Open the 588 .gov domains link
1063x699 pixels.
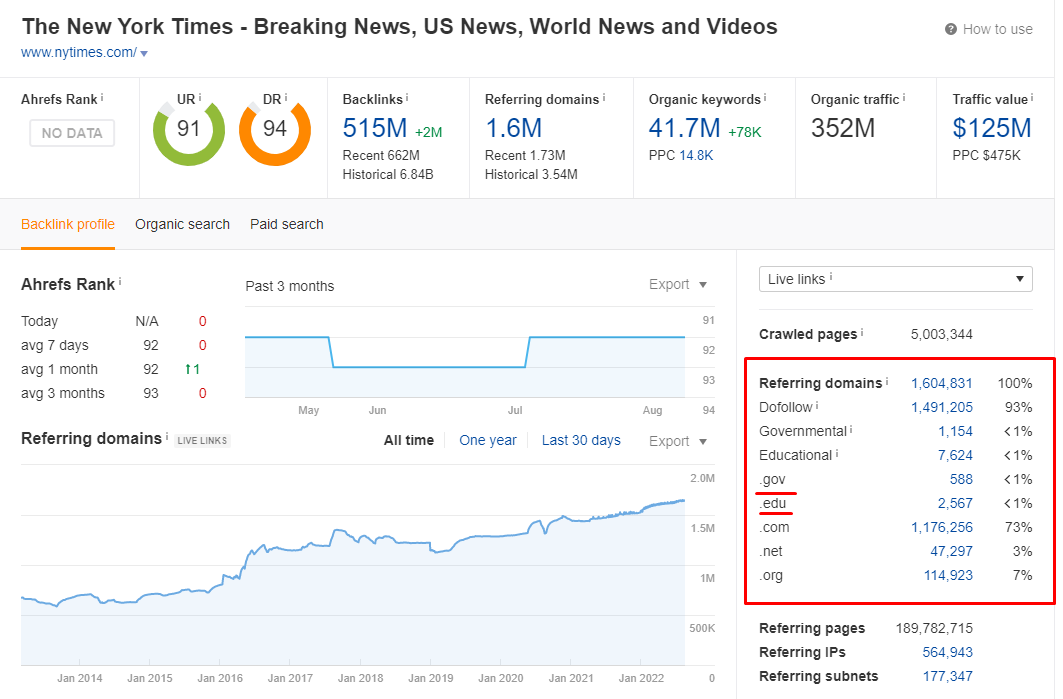click(961, 479)
